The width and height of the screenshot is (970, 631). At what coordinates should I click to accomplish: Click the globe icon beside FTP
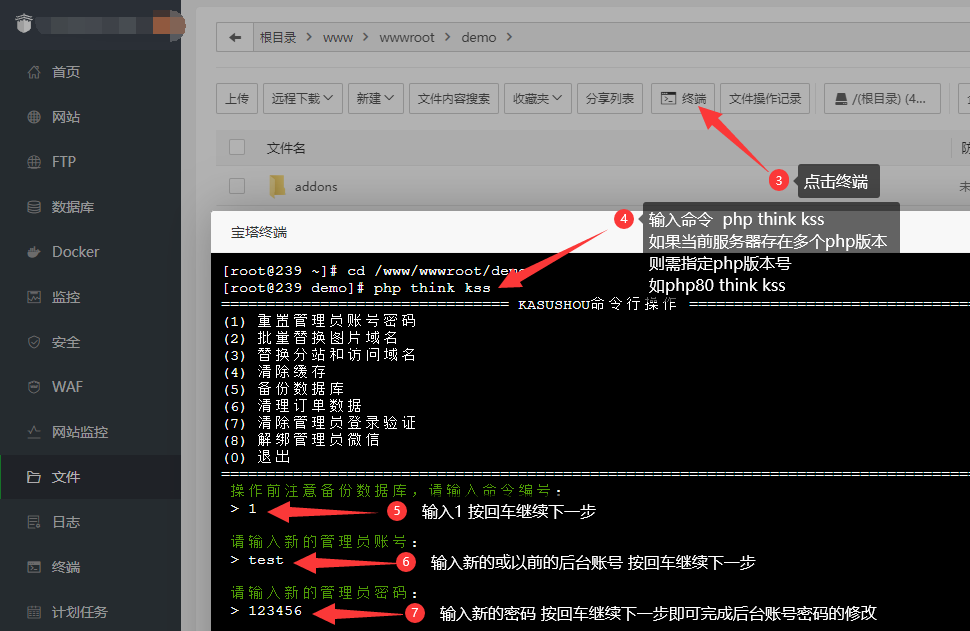[34, 162]
